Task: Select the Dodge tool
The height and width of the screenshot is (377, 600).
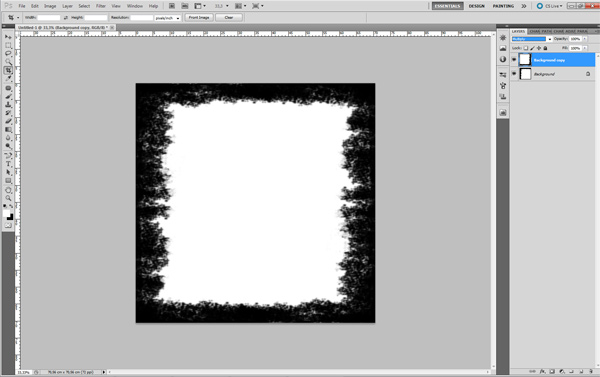Action: tap(8, 146)
